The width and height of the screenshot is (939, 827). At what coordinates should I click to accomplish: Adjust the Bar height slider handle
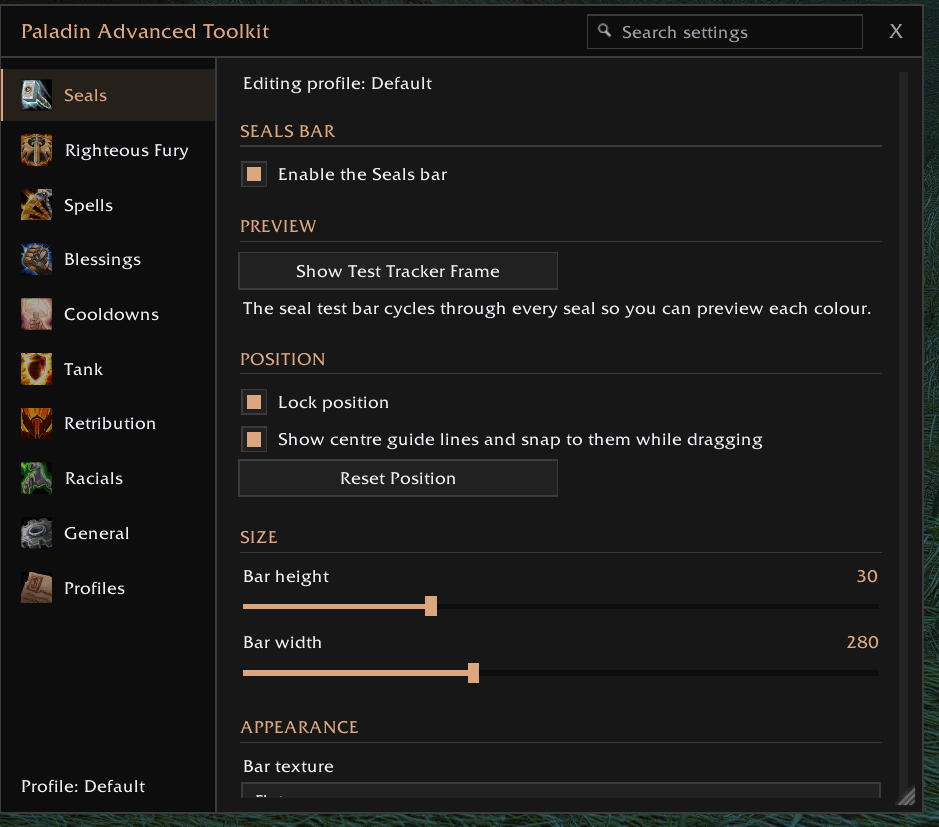431,606
